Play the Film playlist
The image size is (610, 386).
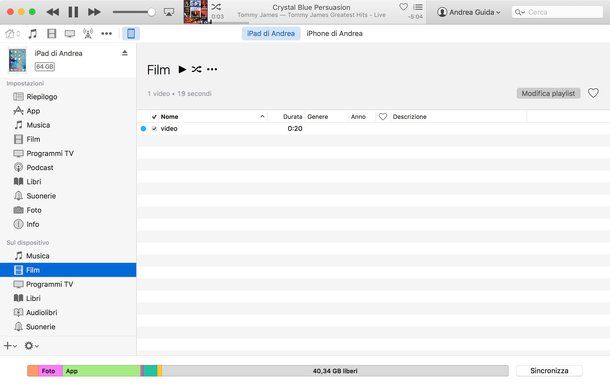(x=182, y=69)
